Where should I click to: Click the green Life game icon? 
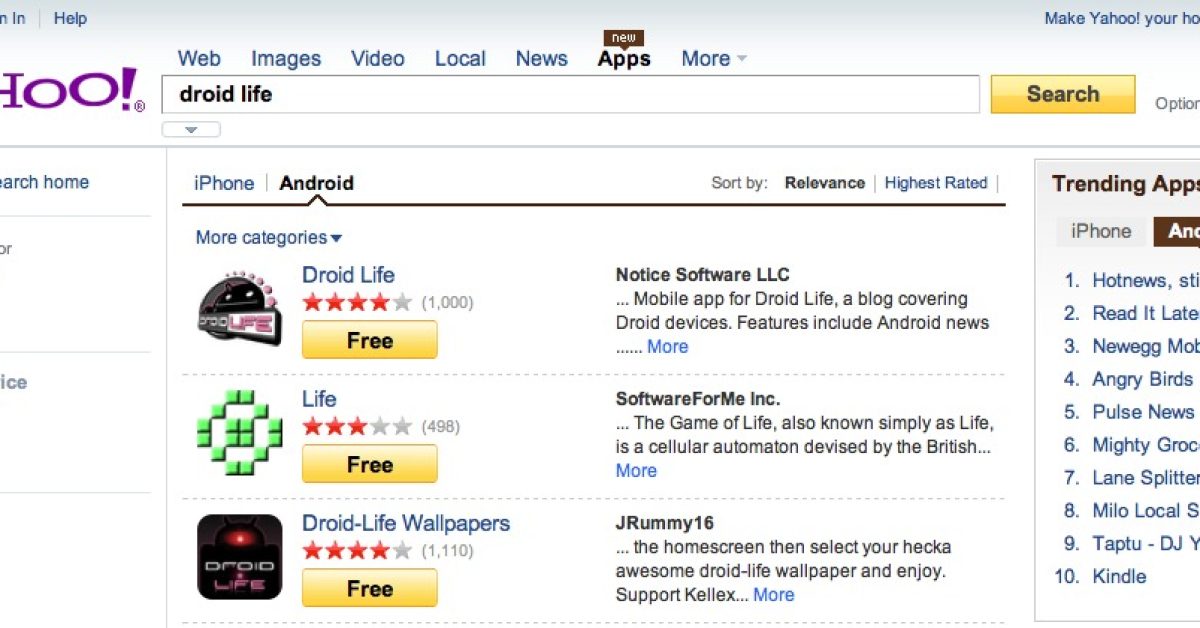coord(239,433)
